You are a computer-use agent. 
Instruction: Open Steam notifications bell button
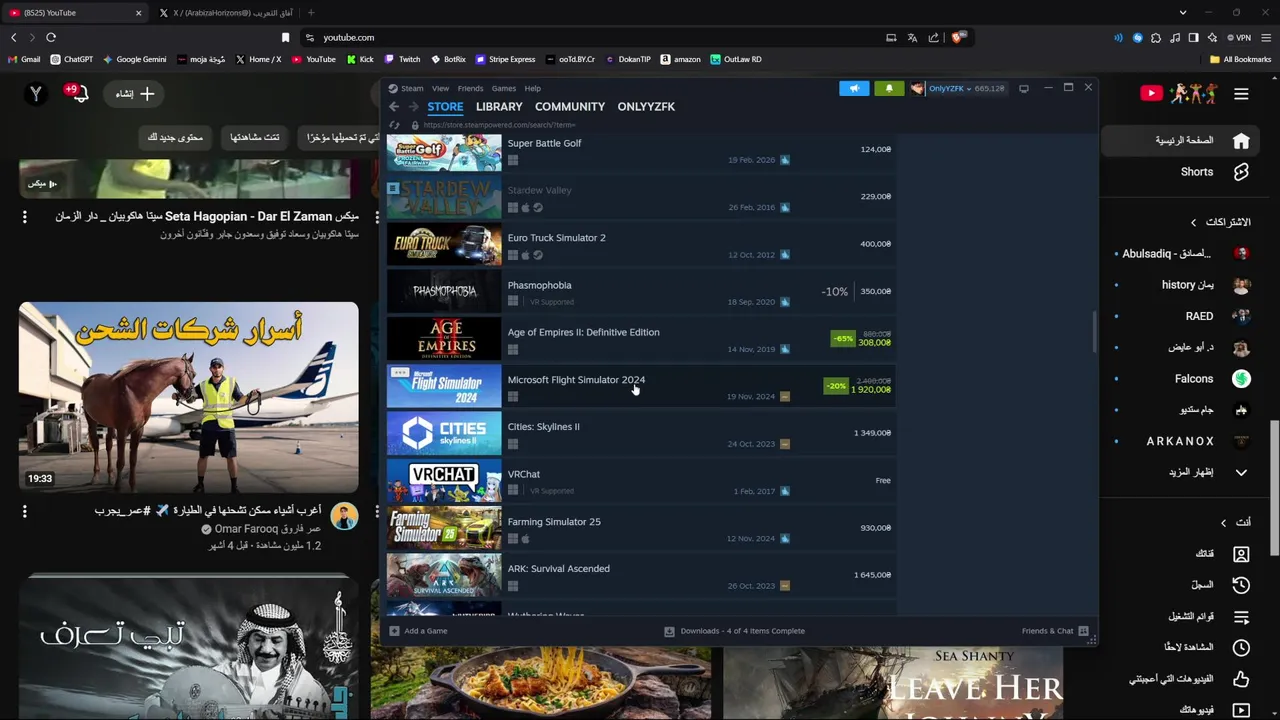[x=889, y=88]
